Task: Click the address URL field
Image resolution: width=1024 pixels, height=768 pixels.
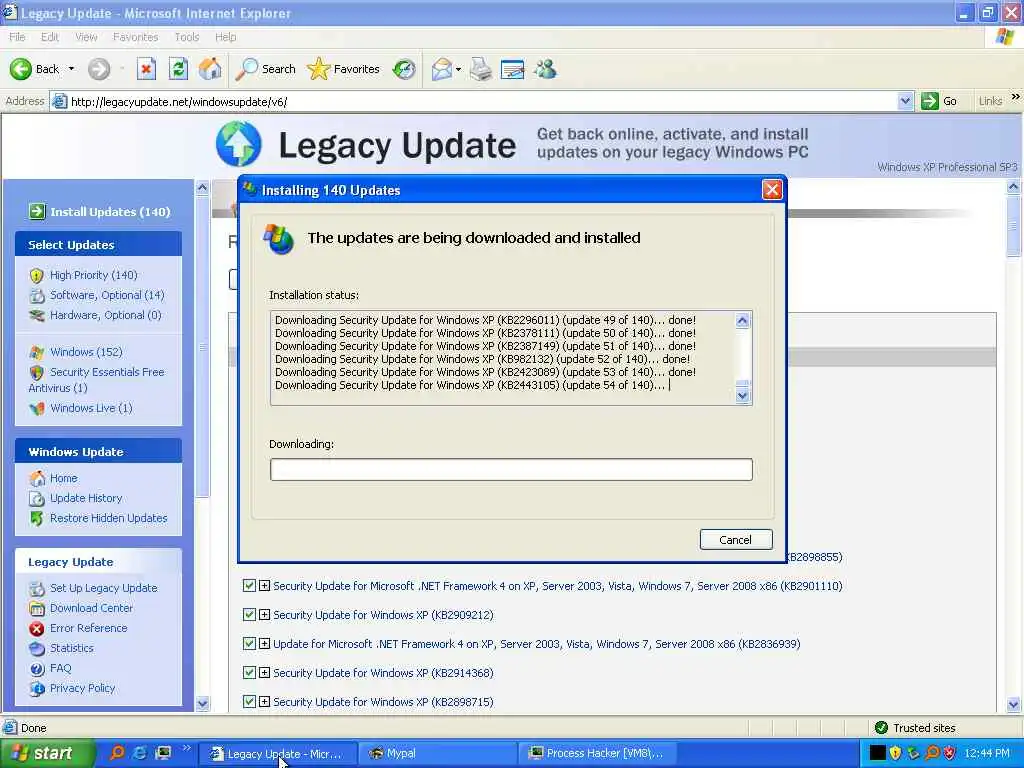Action: pyautogui.click(x=483, y=101)
